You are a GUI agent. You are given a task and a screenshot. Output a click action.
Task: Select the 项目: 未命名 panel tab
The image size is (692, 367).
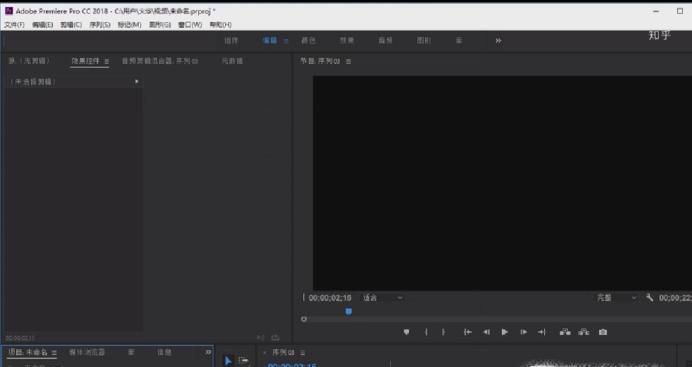click(x=27, y=352)
